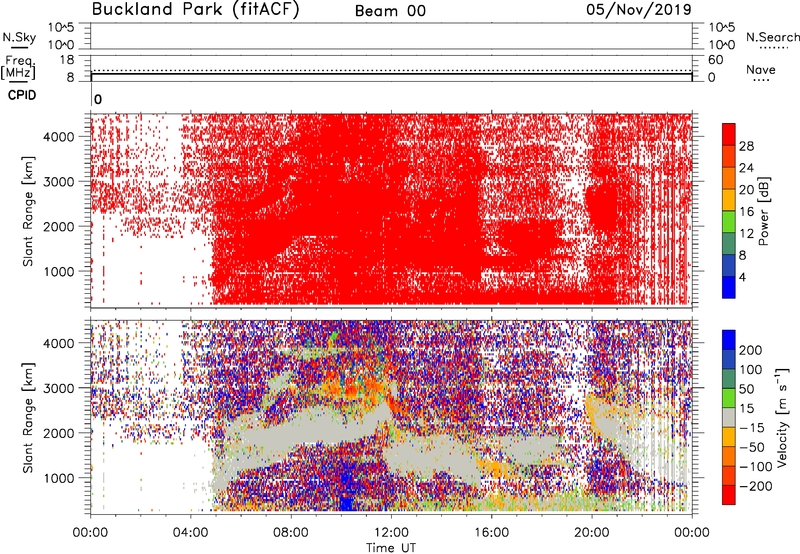Screen dimensions: 800x554
Task: Select the Power [dB] colorbar title
Action: point(763,211)
